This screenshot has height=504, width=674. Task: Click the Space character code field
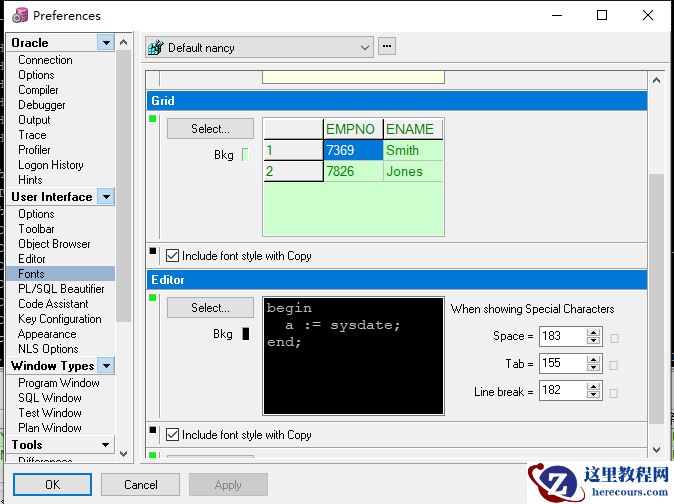[x=563, y=336]
